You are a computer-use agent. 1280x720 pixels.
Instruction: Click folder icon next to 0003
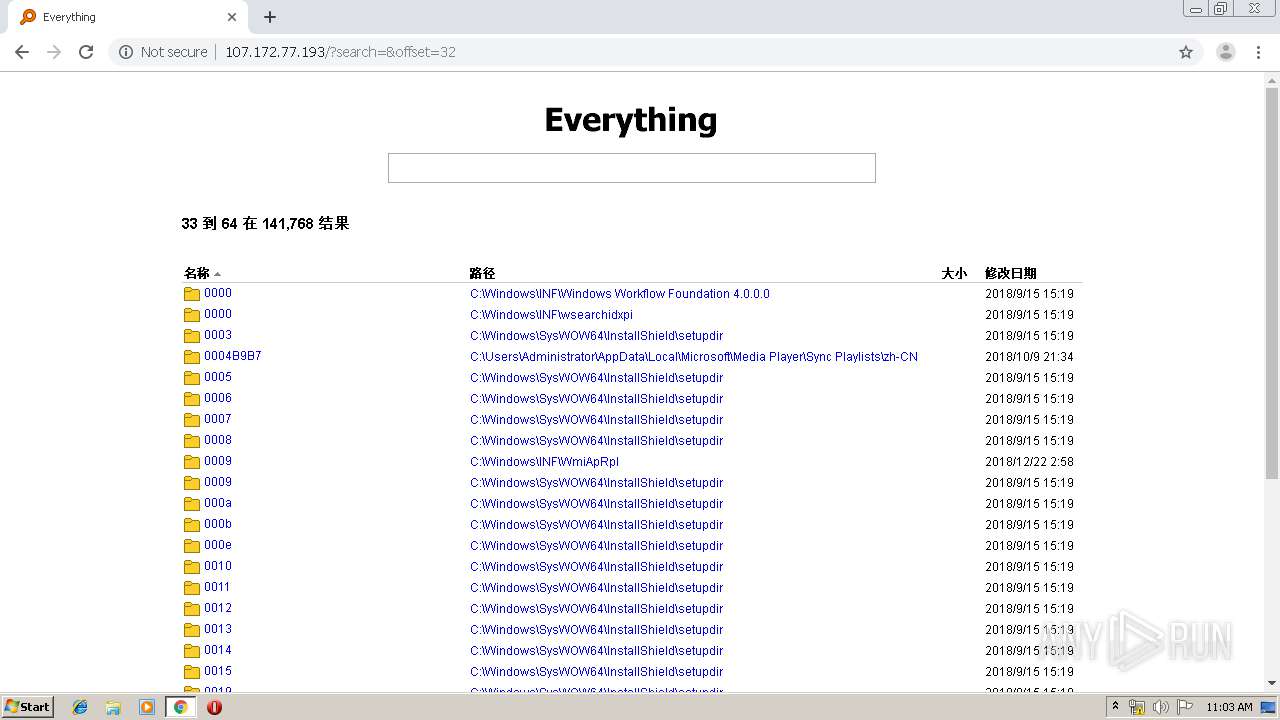[x=192, y=336]
